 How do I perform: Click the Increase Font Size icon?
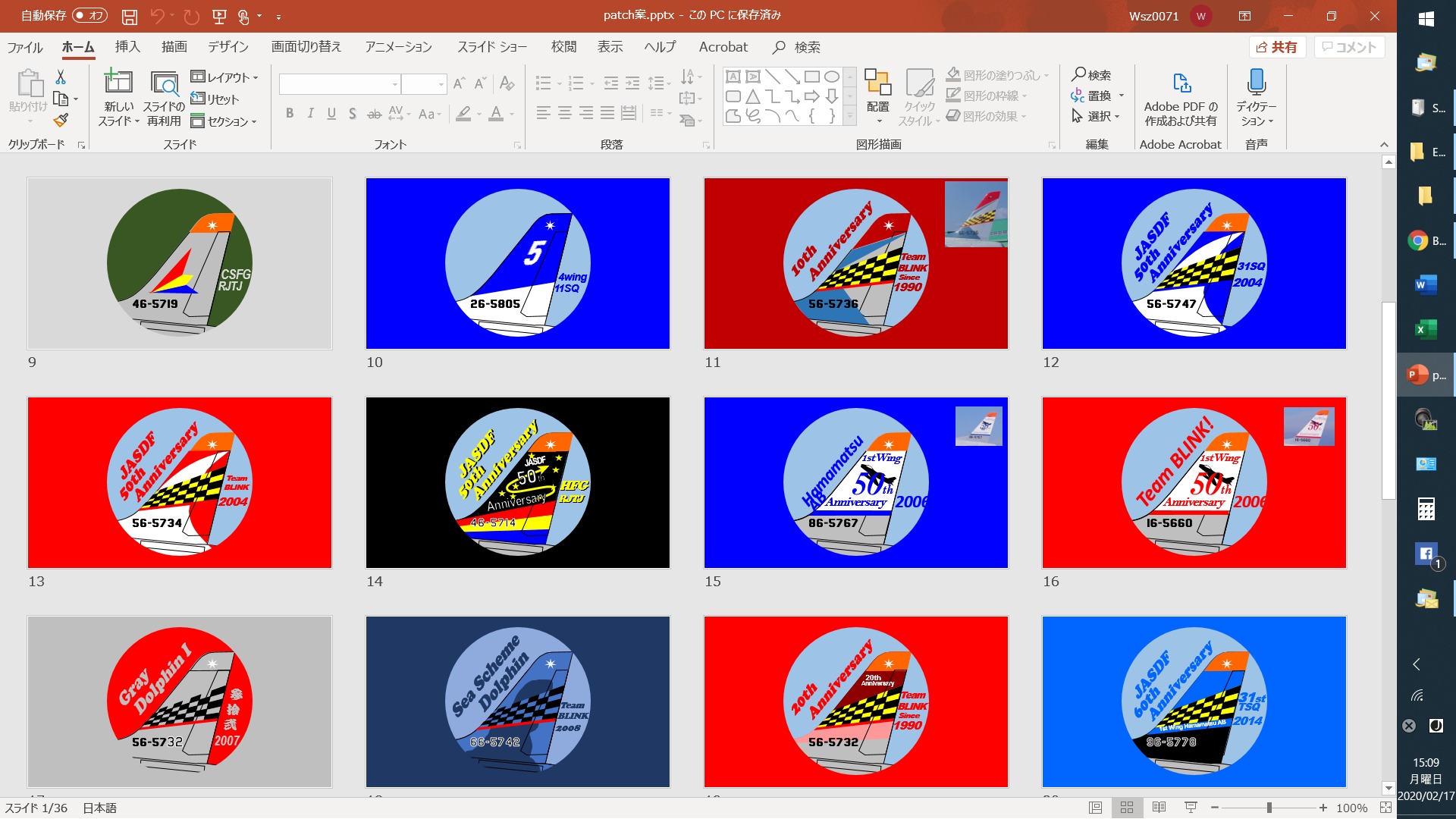tap(459, 83)
